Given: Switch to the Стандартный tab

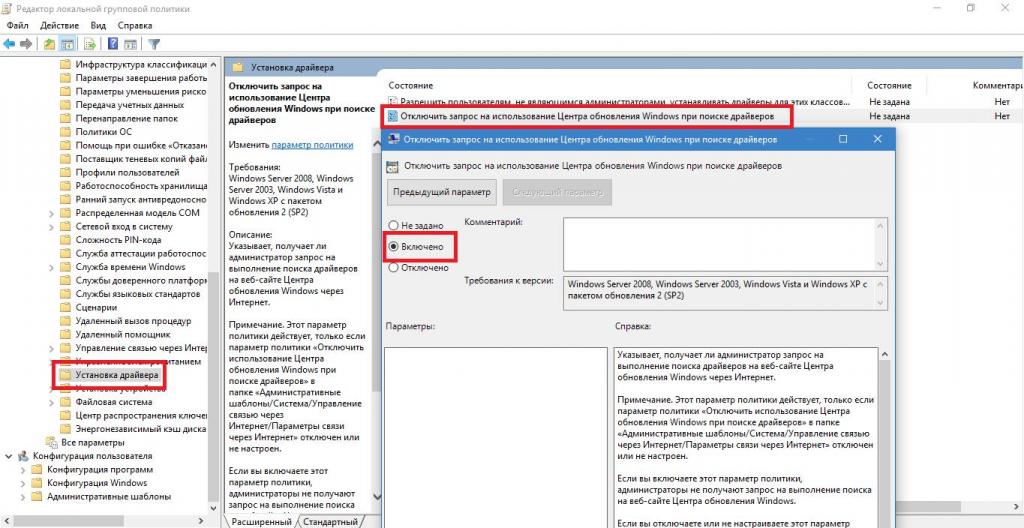Looking at the screenshot, I should pos(330,521).
